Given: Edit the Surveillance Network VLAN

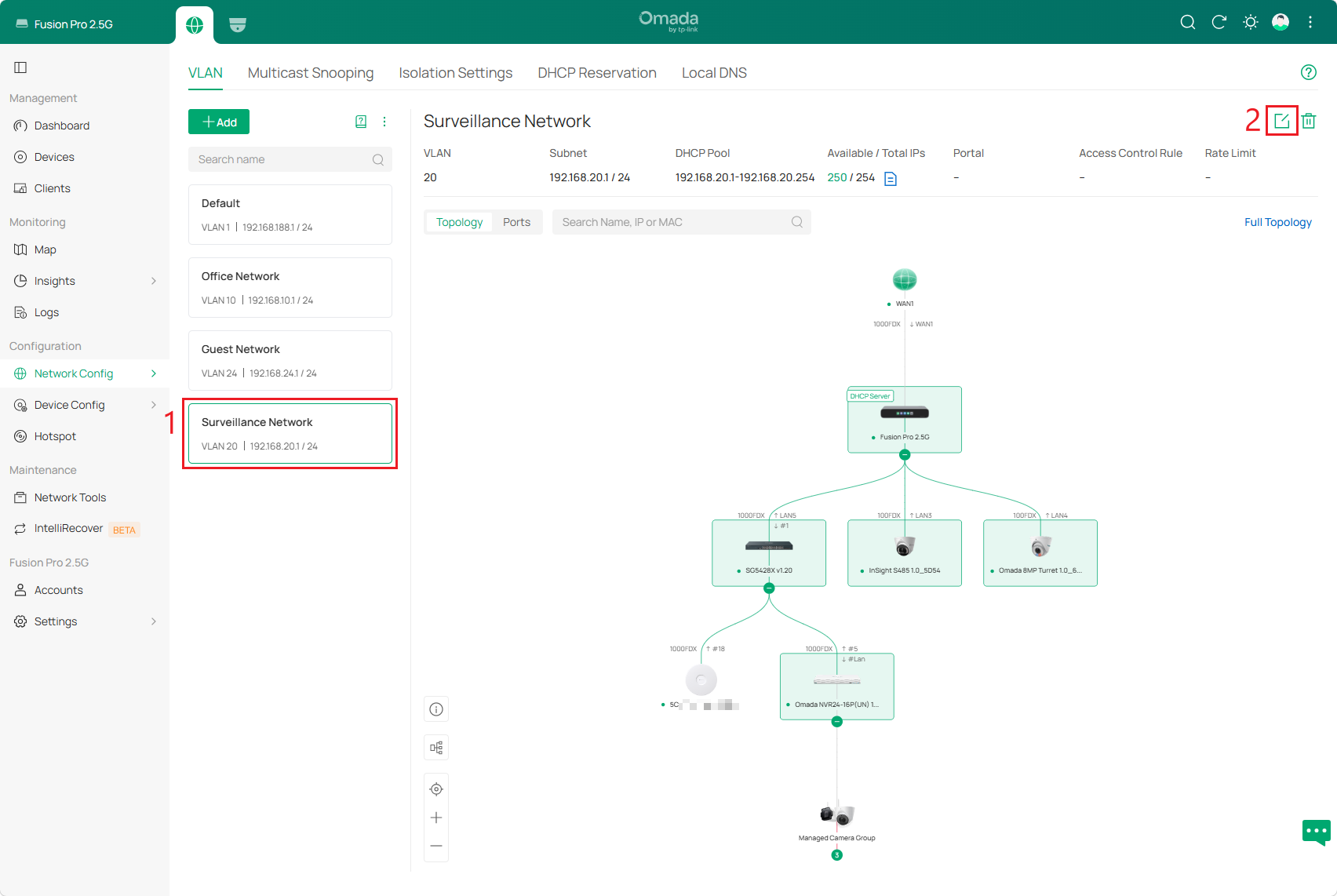Looking at the screenshot, I should (x=1282, y=121).
